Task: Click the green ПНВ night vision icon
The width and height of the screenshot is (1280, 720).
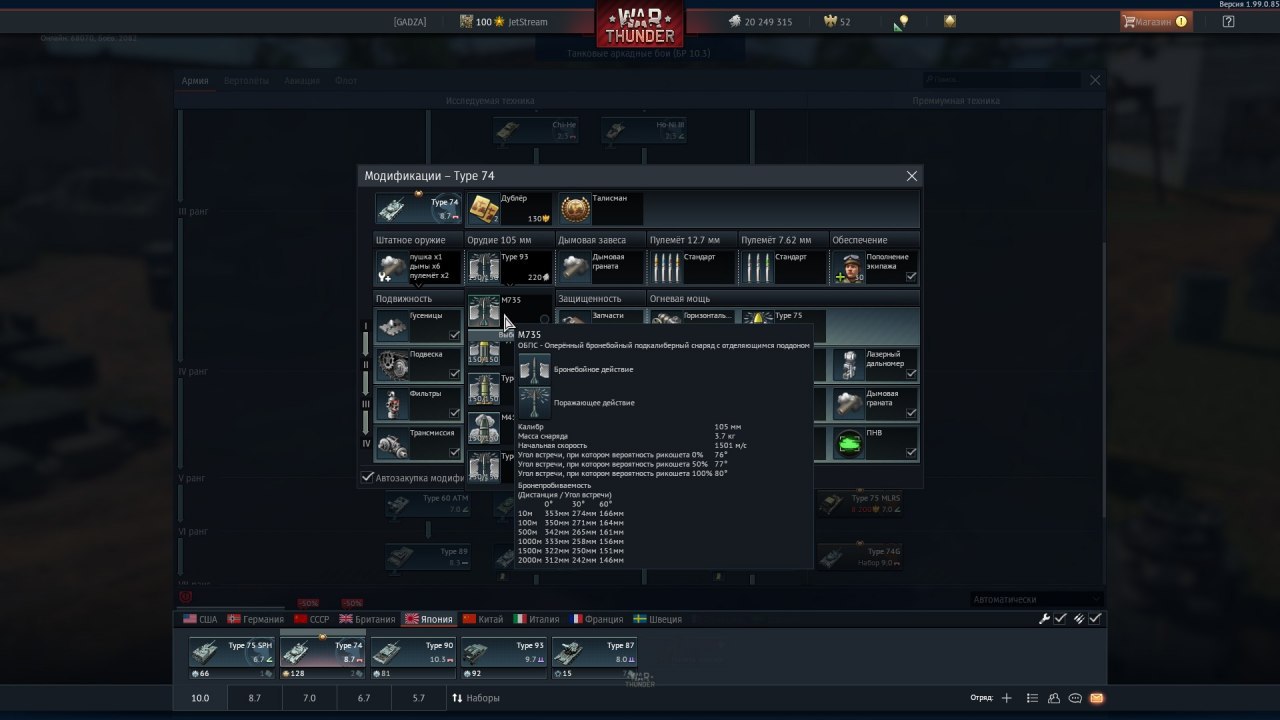Action: click(849, 443)
